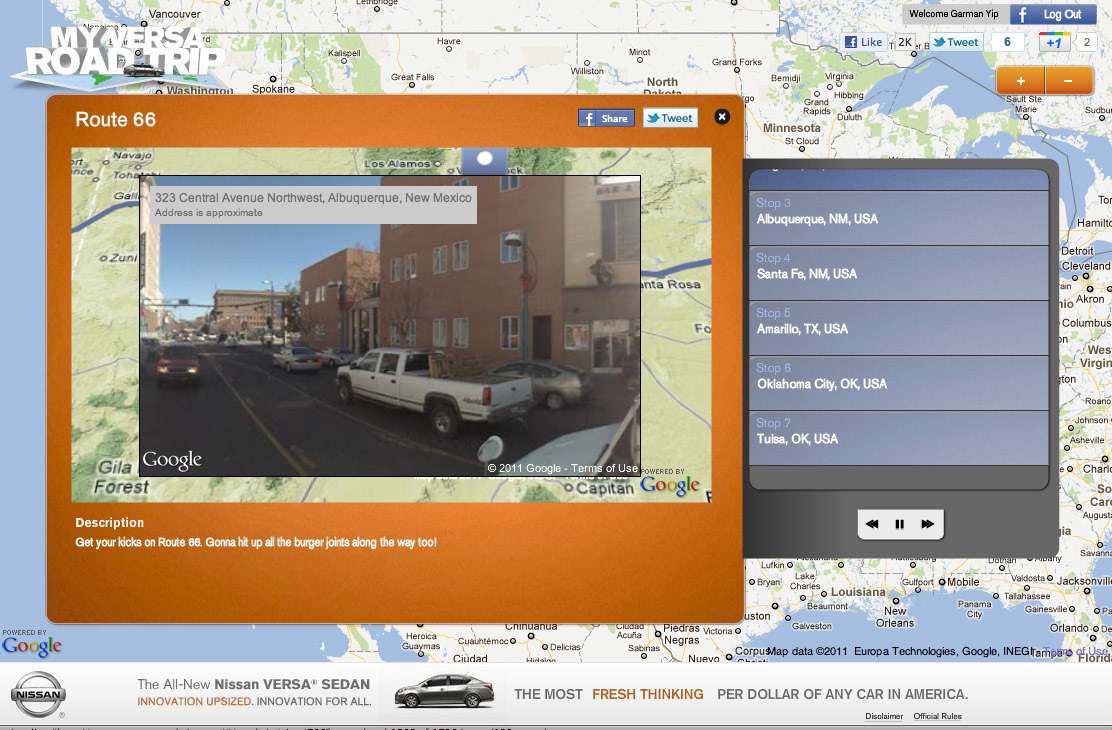
Task: Click the +1 count 2
Action: pos(1086,42)
